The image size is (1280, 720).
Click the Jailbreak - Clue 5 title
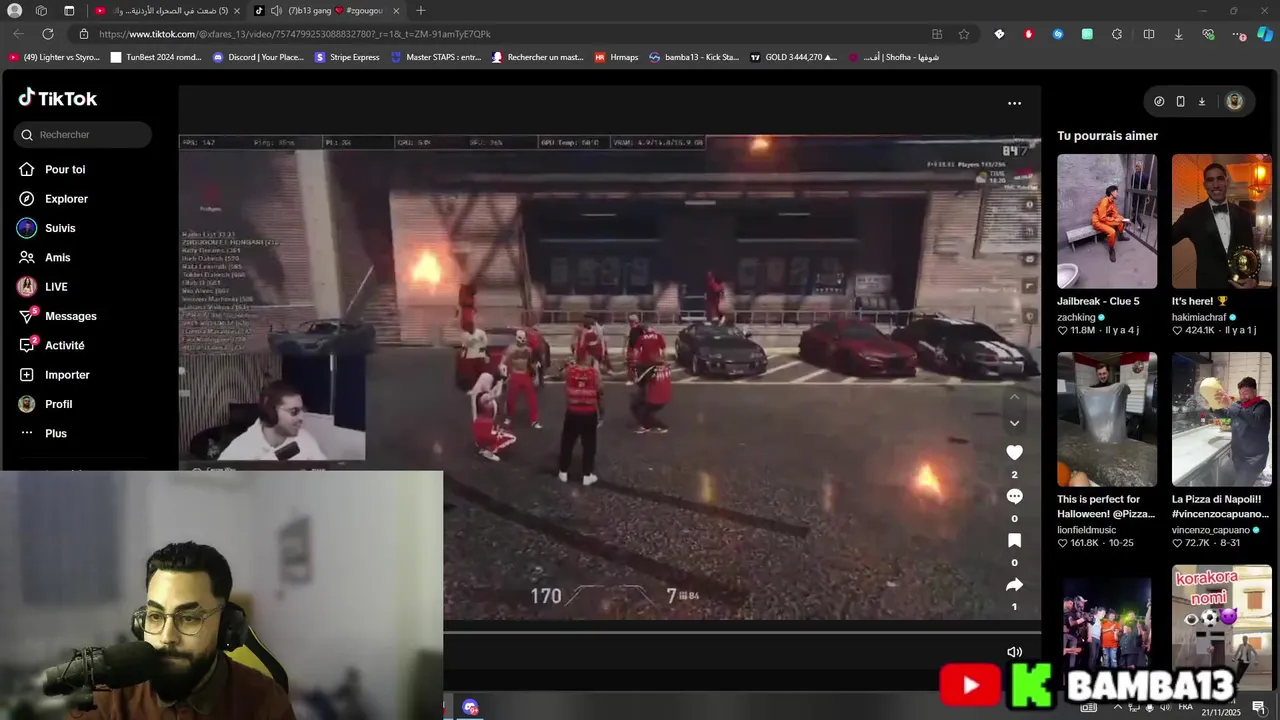click(1098, 301)
